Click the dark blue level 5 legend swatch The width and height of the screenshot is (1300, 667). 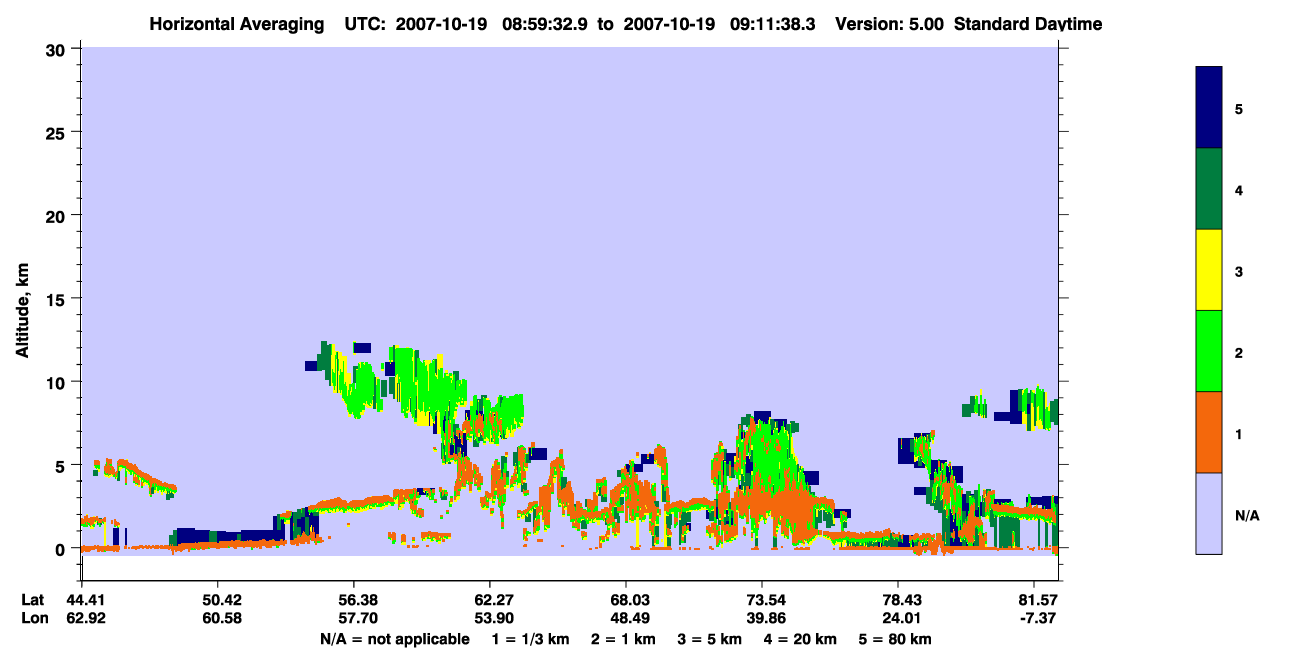pos(1209,107)
